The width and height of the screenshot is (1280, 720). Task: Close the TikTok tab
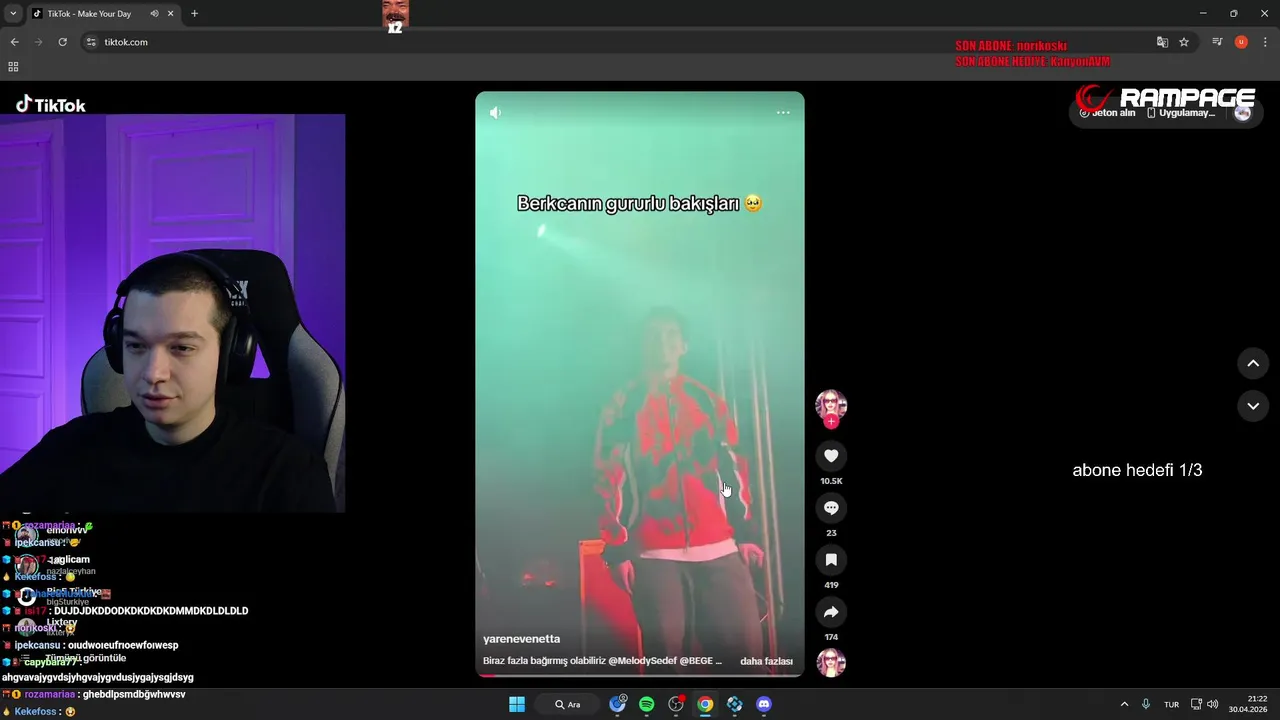coord(171,14)
